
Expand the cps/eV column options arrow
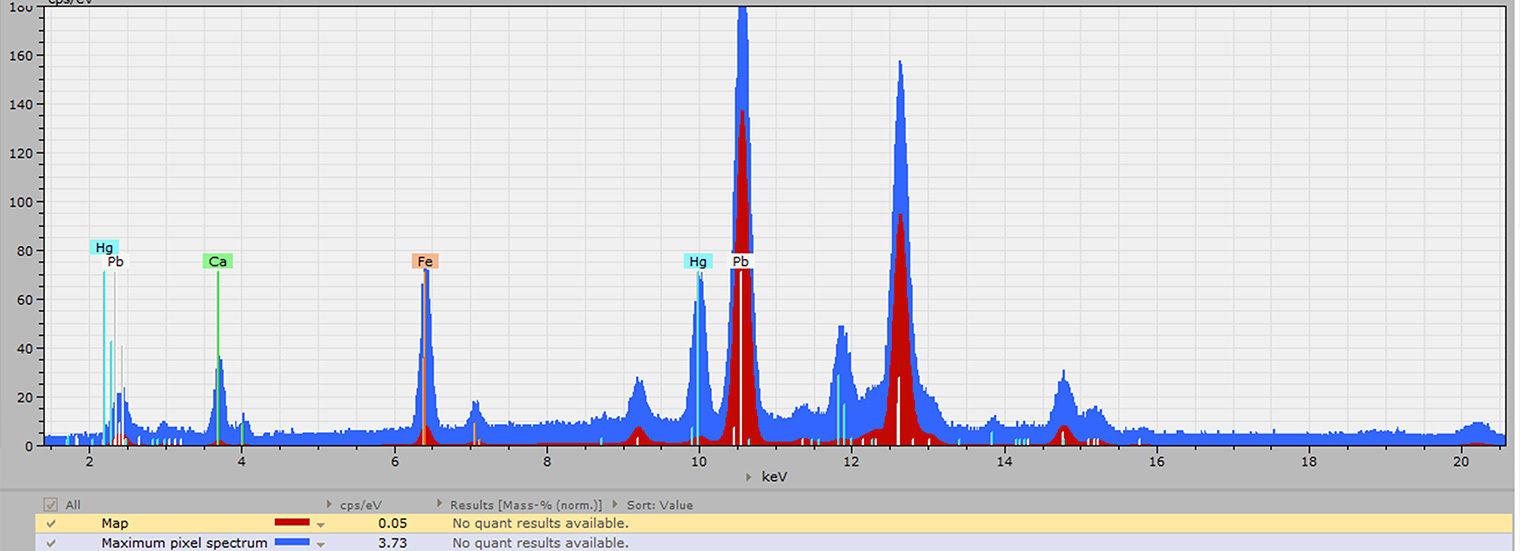330,505
